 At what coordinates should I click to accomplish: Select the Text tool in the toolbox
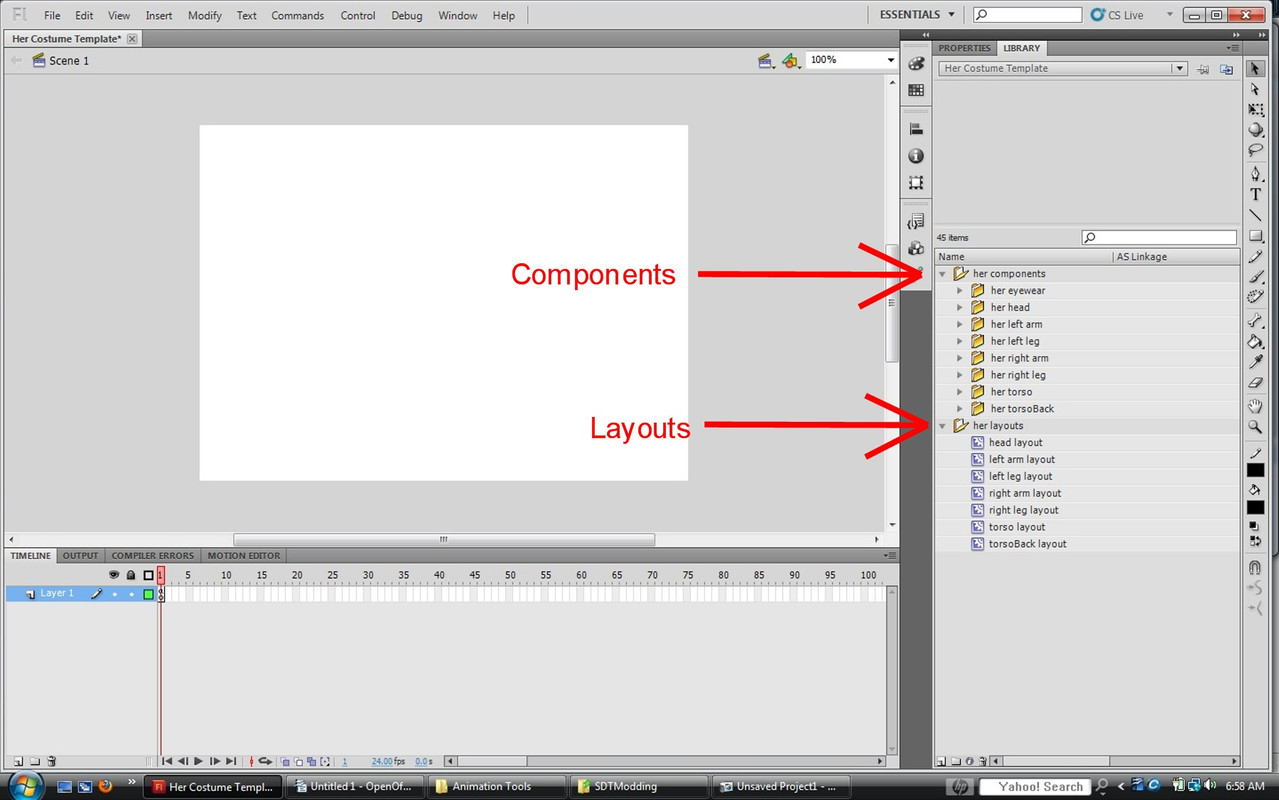1256,195
